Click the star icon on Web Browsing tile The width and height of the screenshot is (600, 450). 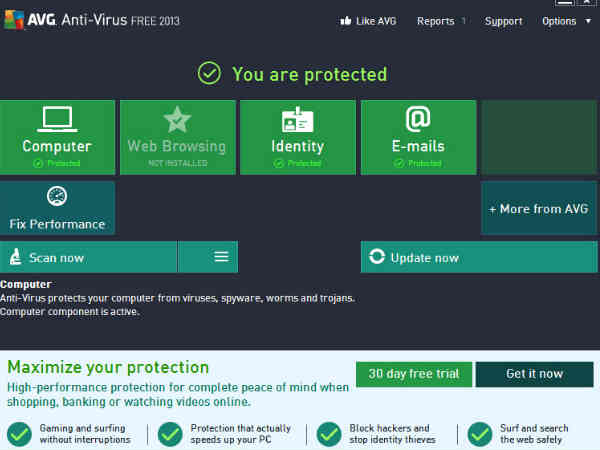[177, 119]
